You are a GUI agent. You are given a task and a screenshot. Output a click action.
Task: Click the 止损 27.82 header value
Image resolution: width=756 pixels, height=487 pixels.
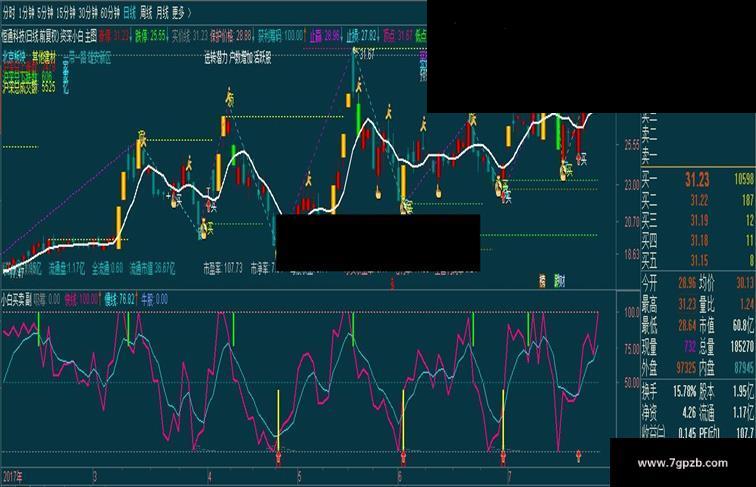pyautogui.click(x=361, y=36)
